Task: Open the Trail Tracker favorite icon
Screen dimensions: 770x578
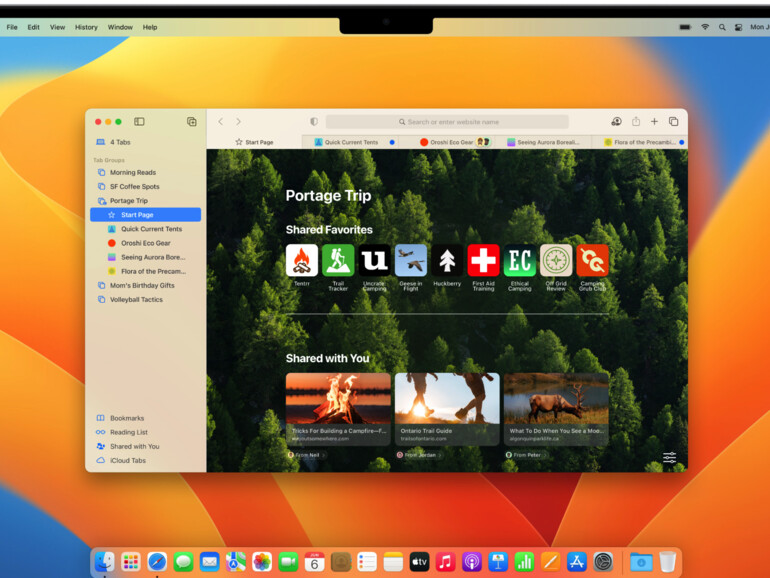Action: point(338,260)
